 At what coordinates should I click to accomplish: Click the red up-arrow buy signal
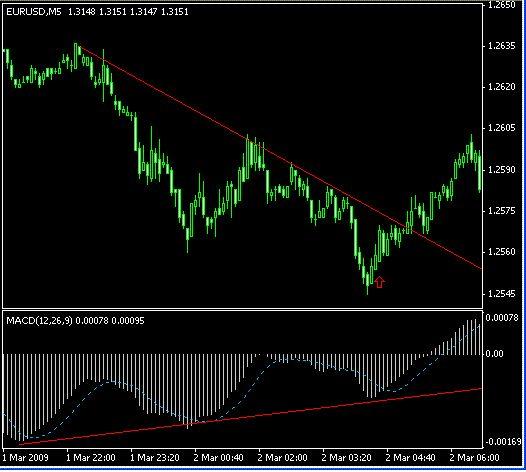coord(379,282)
